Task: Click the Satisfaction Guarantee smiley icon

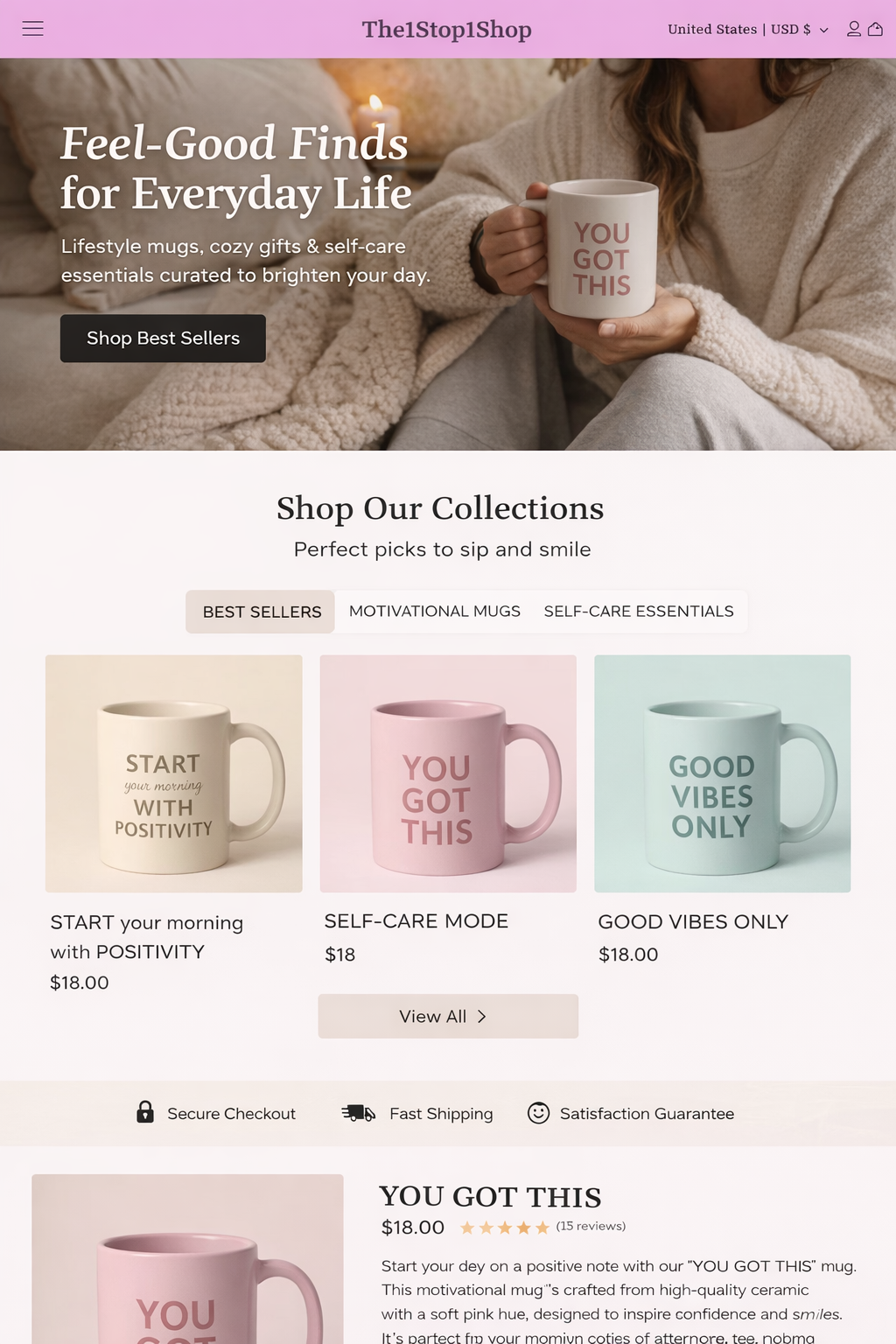Action: point(538,1113)
